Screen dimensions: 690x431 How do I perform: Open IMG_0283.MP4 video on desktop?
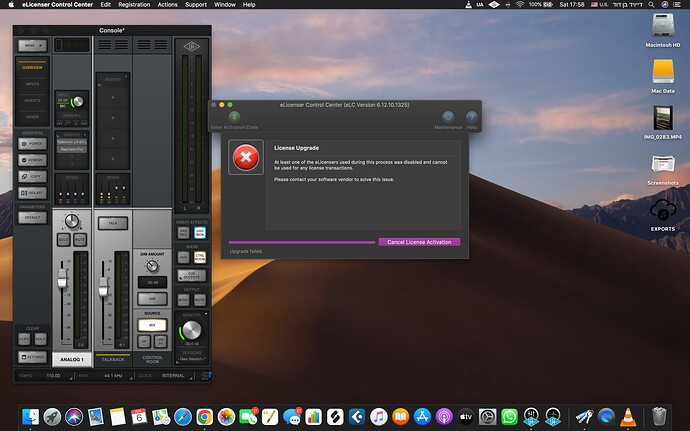coord(663,118)
